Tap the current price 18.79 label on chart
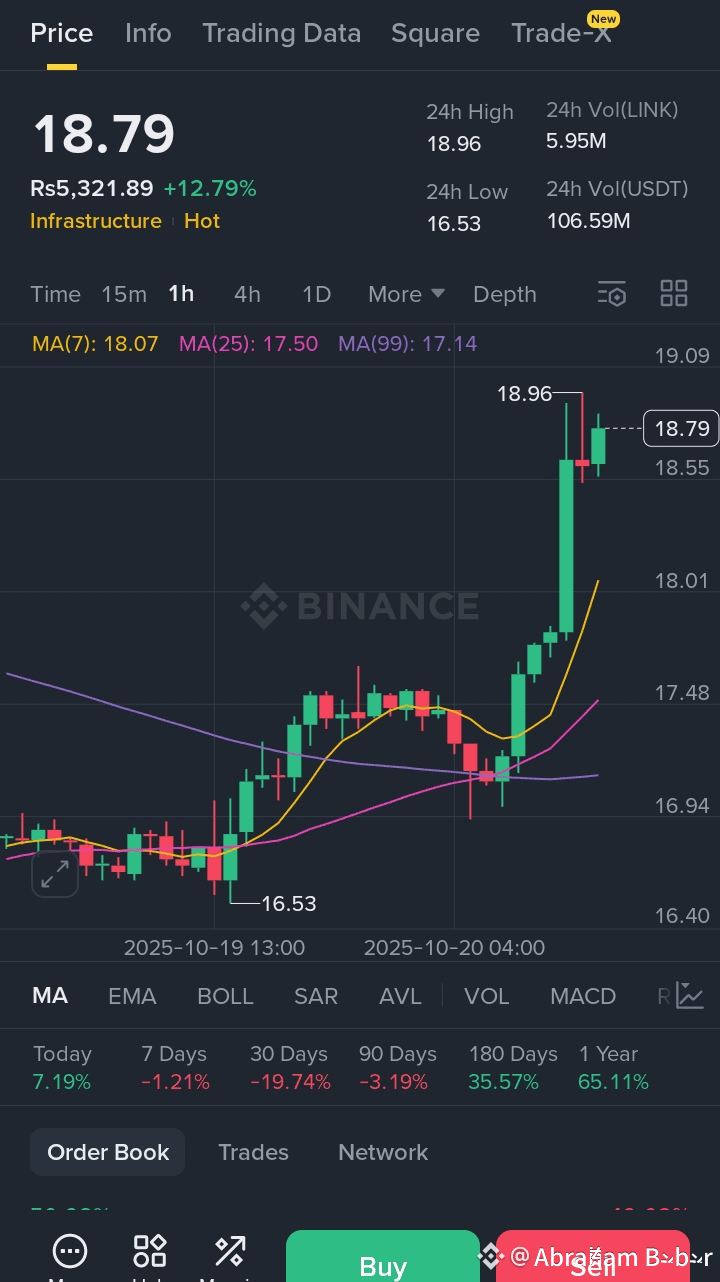Screen dimensions: 720x1282 681,429
